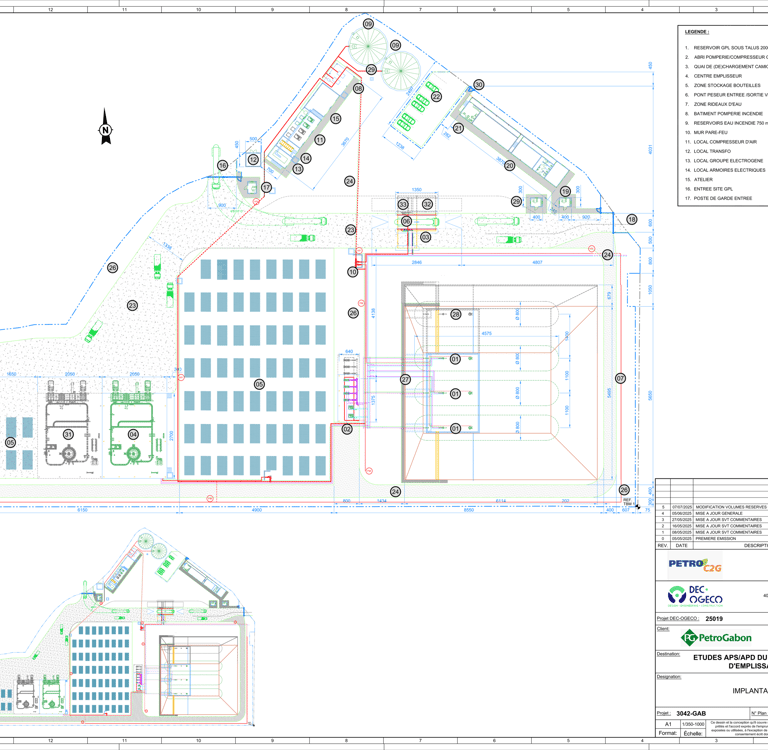
Task: Select legend entry 'LOCAL COMPRESSEUR D'AIR'
Action: 720,142
